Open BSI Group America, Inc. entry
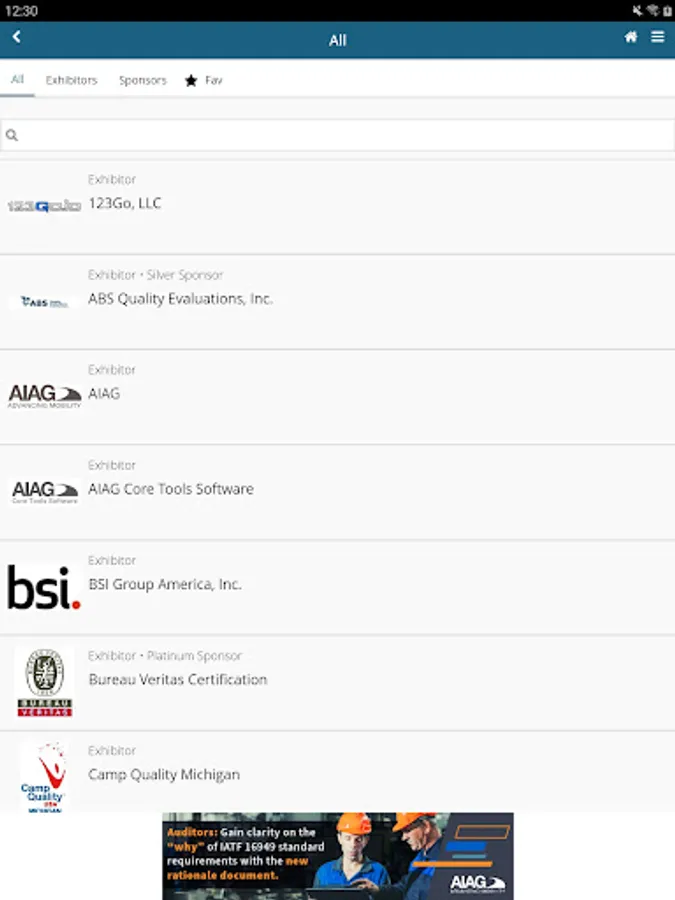The width and height of the screenshot is (675, 900). pyautogui.click(x=338, y=588)
